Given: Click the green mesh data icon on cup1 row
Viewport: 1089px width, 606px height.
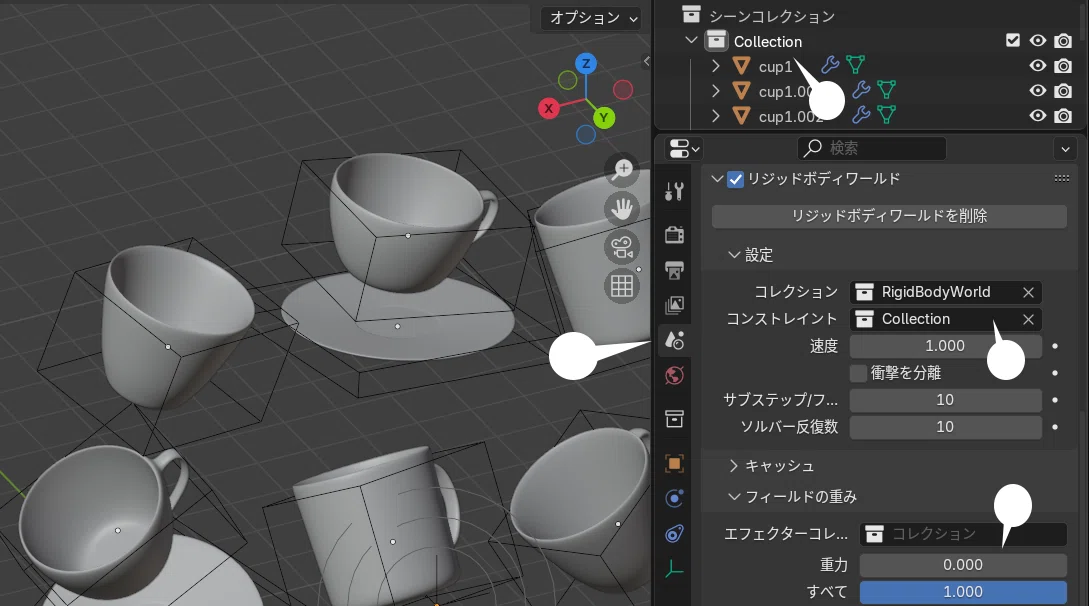Looking at the screenshot, I should tap(856, 65).
